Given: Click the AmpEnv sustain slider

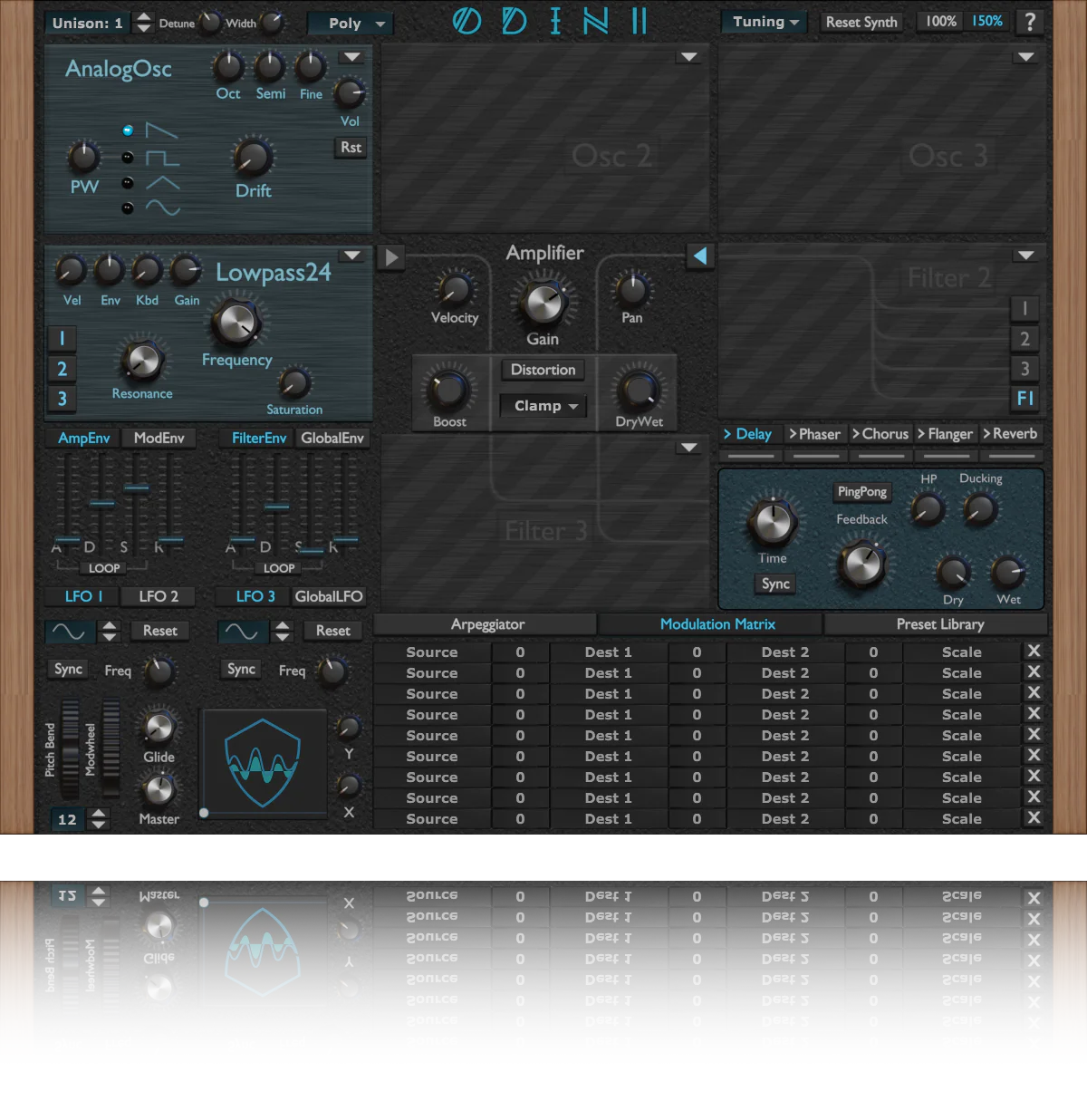Looking at the screenshot, I should coord(136,488).
